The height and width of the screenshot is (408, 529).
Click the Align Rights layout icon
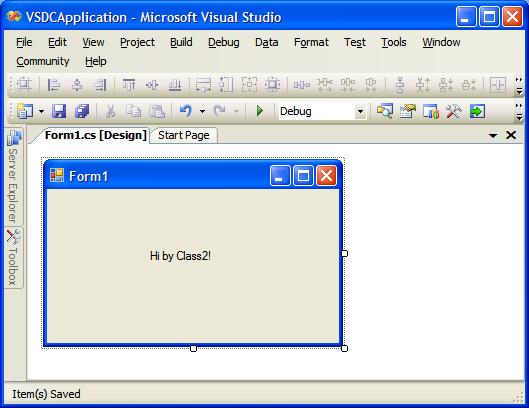coord(100,84)
